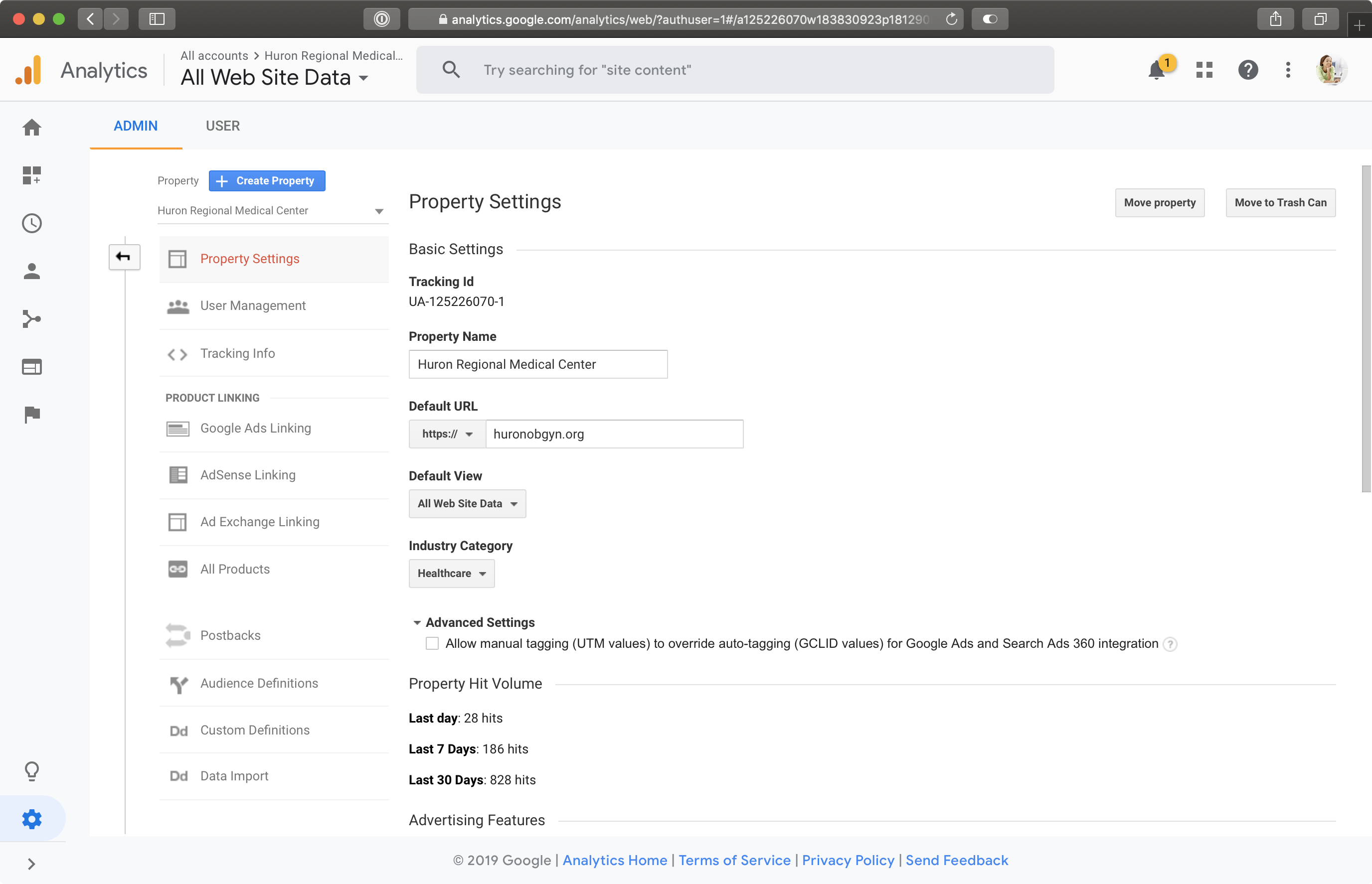
Task: Open the All Web Site Data view selector
Action: [x=275, y=78]
